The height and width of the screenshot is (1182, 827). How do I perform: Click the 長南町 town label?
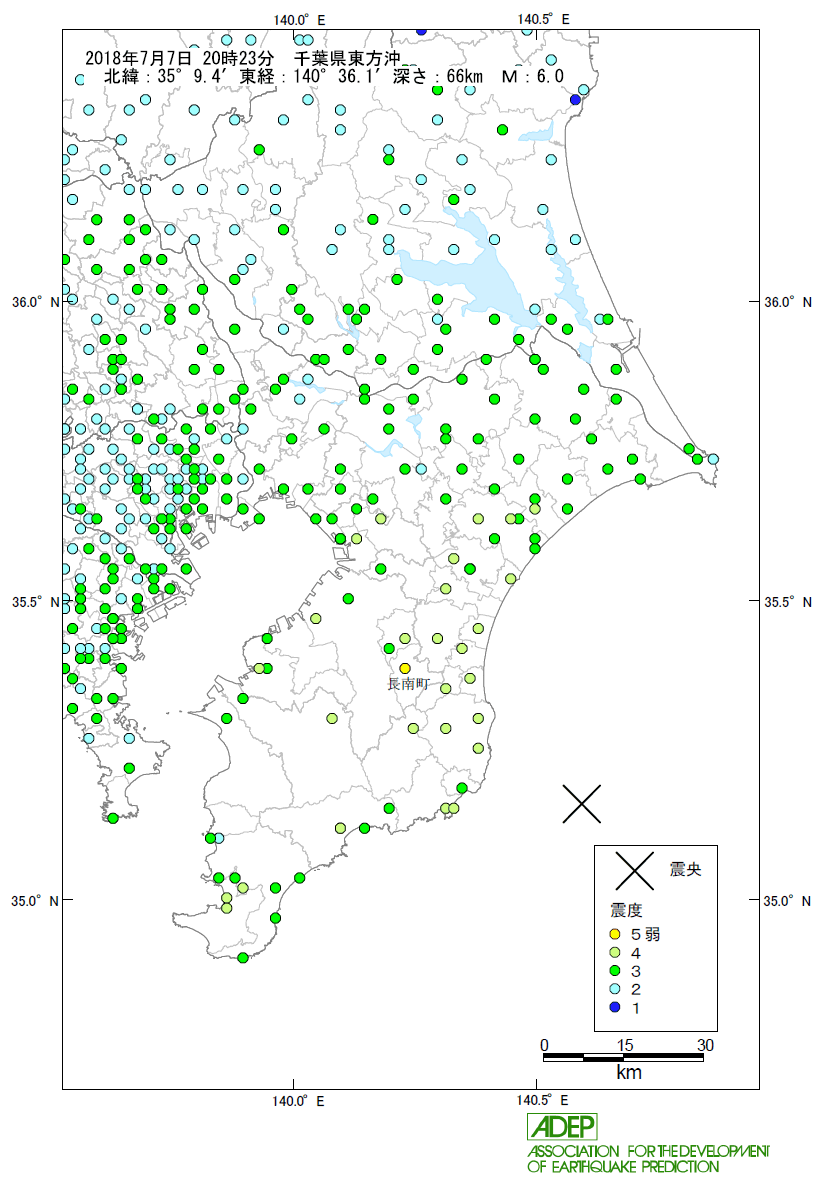point(408,685)
